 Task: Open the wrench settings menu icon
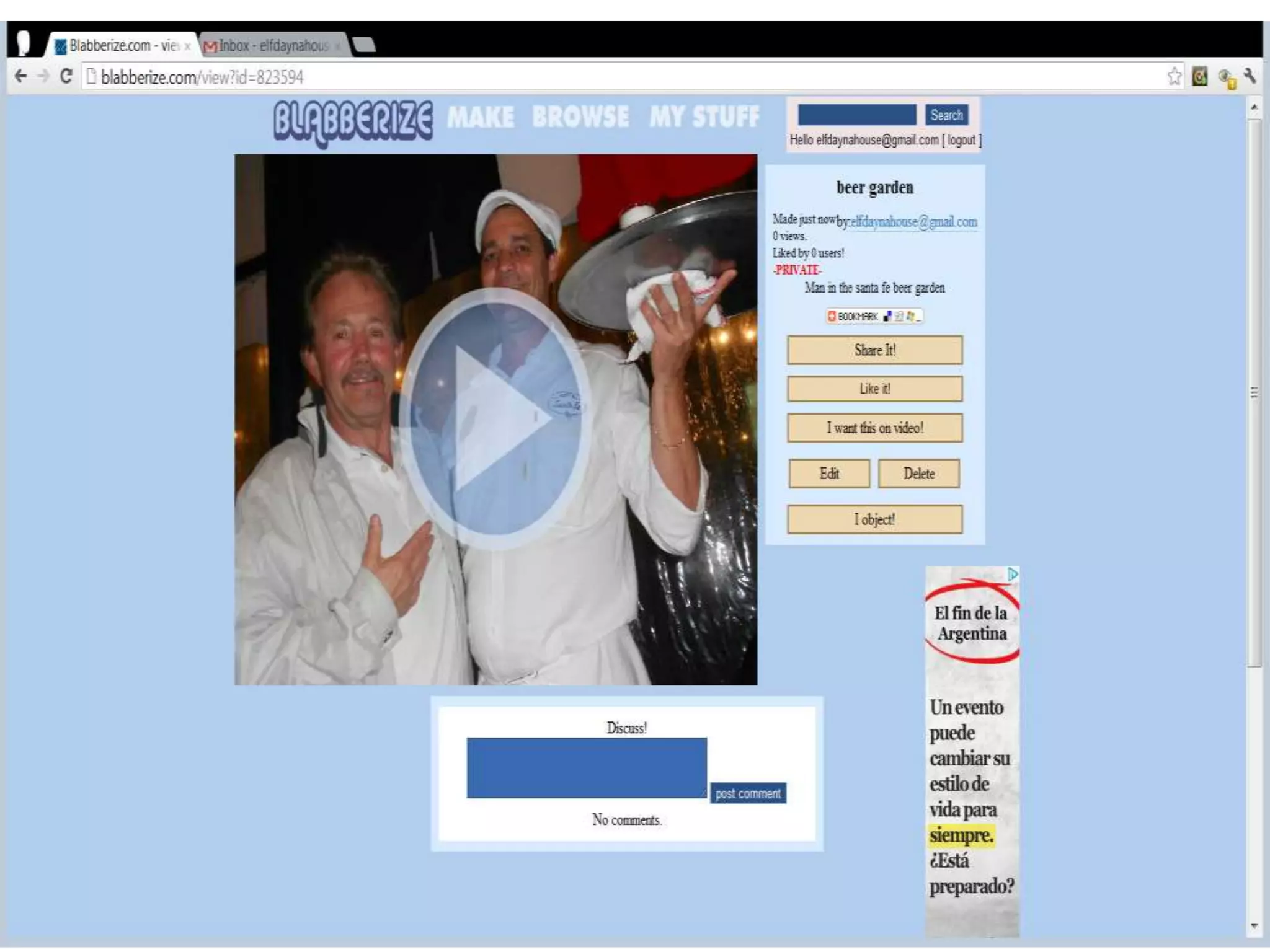click(x=1250, y=76)
